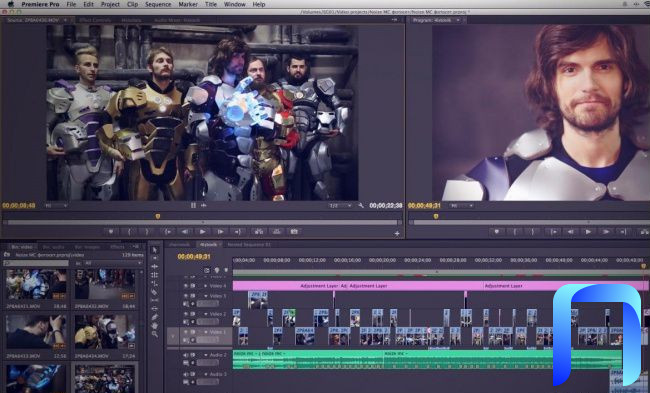Select the Pen tool

(x=155, y=317)
